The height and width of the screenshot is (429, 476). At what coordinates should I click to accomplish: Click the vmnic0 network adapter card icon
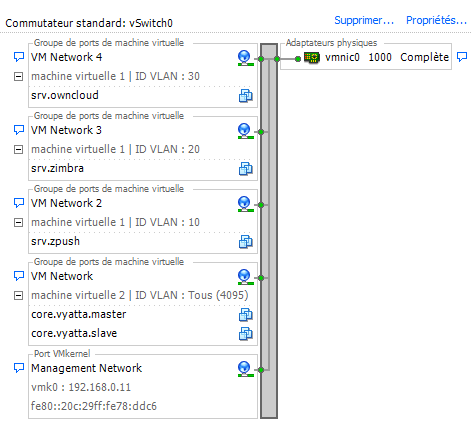click(312, 58)
